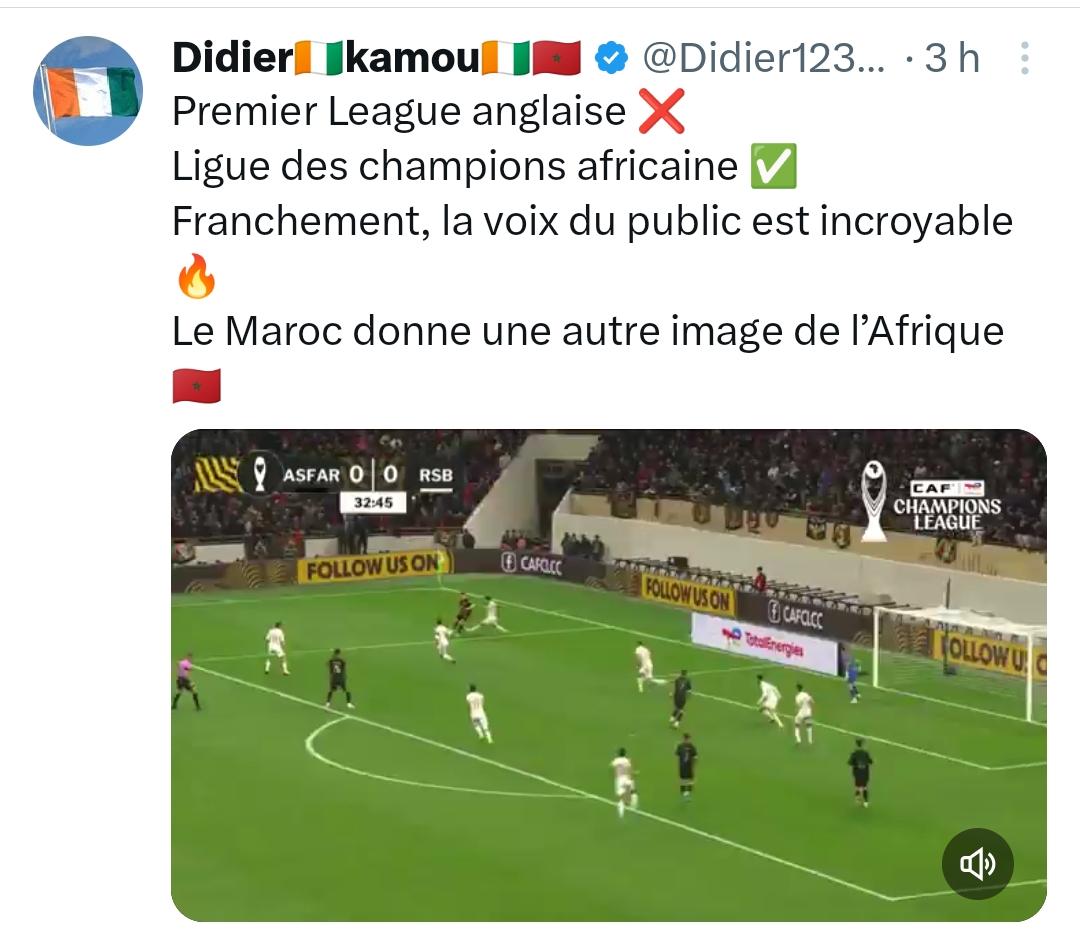Click the red cross mark emoji

point(661,111)
